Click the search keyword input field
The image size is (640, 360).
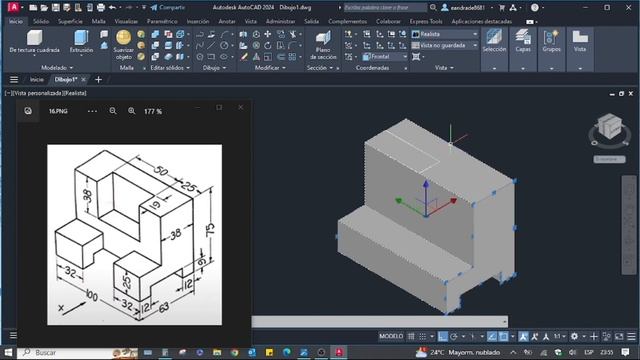coord(385,7)
